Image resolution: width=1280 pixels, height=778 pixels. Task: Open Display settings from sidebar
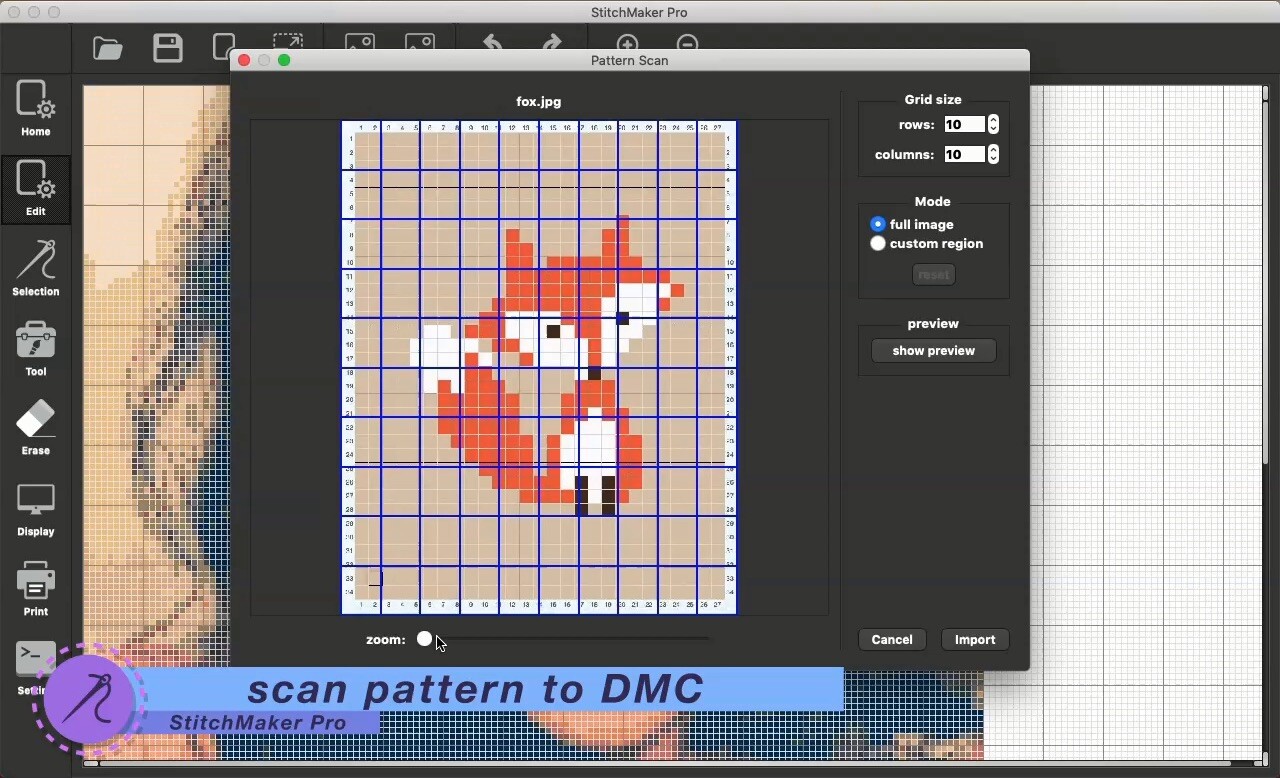tap(35, 508)
